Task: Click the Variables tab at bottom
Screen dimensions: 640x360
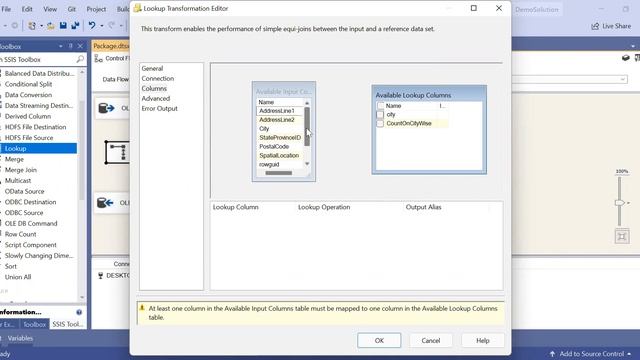Action: pos(20,338)
